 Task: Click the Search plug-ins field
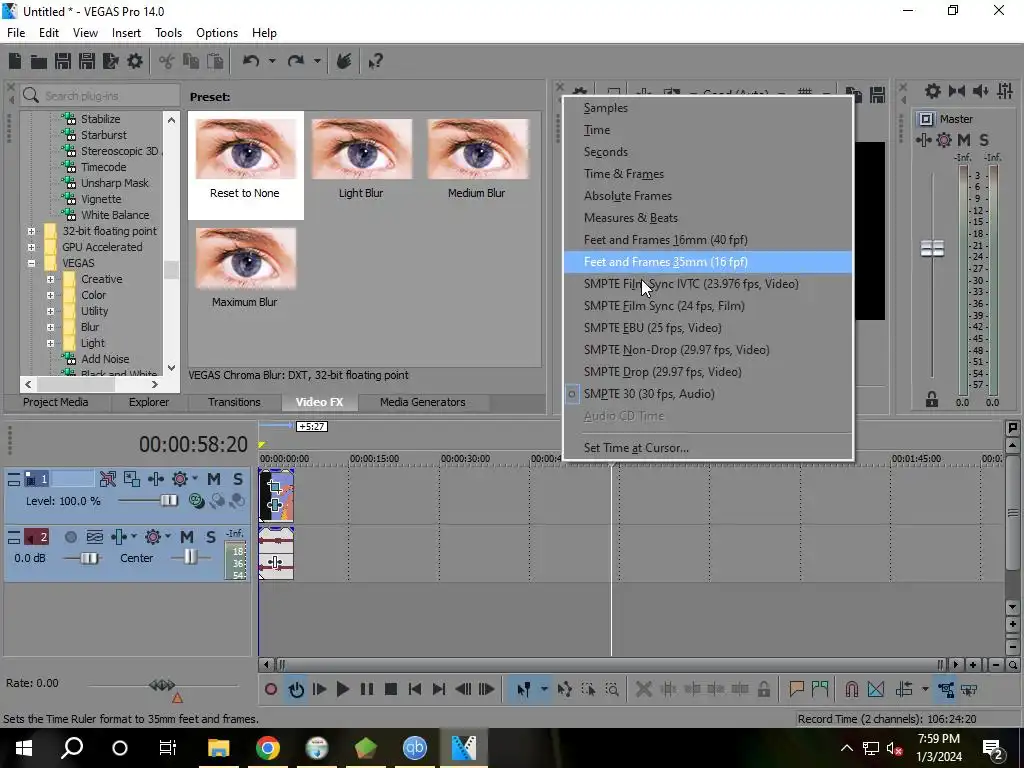(100, 95)
